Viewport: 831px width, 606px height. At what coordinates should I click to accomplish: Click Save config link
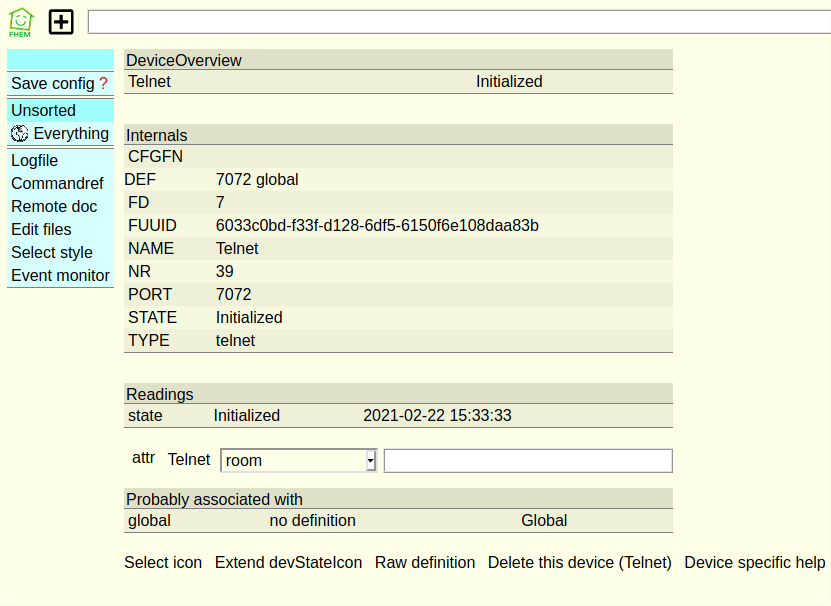52,84
